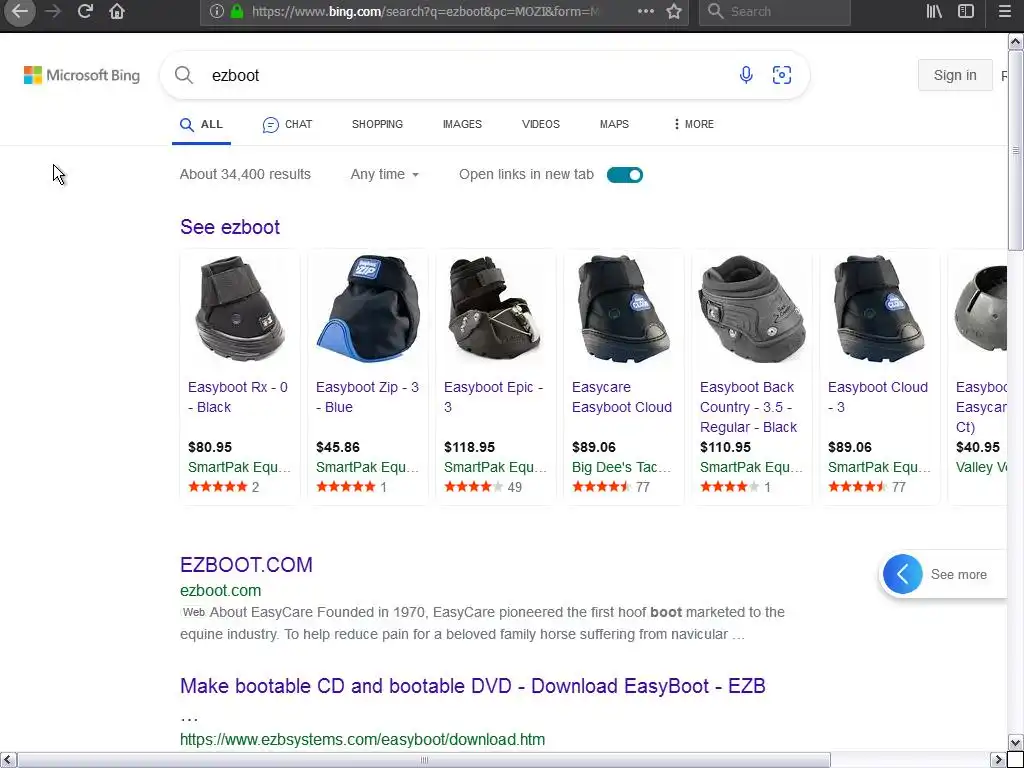The height and width of the screenshot is (768, 1024).
Task: Open the Library icon in Firefox toolbar
Action: click(935, 11)
